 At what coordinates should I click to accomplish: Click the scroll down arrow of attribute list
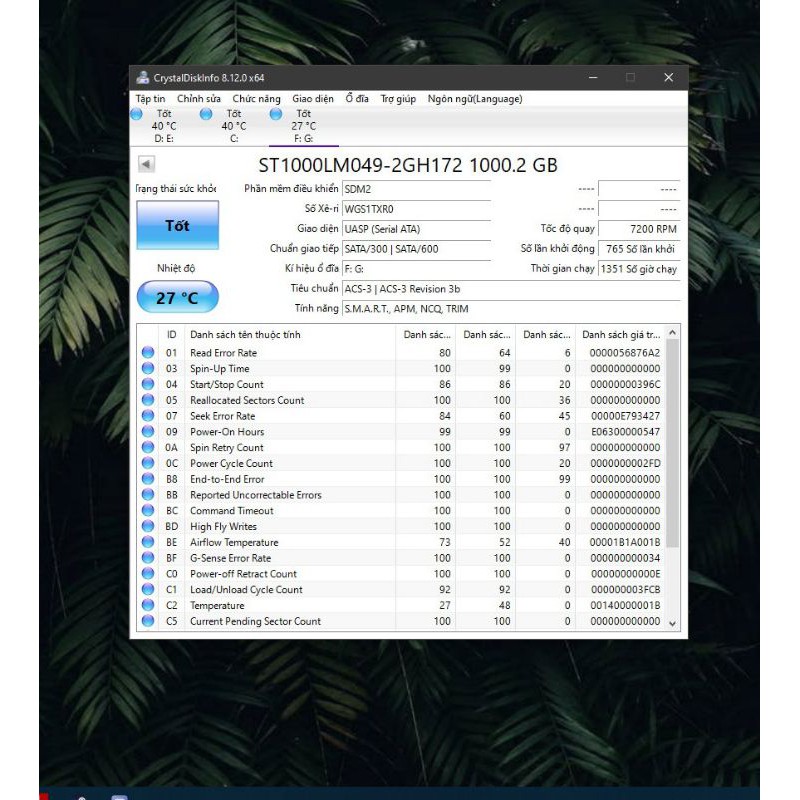coord(672,623)
